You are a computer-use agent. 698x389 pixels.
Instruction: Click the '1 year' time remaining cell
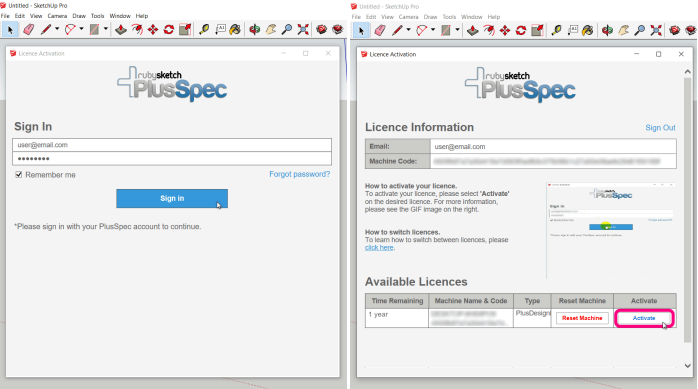(x=397, y=318)
